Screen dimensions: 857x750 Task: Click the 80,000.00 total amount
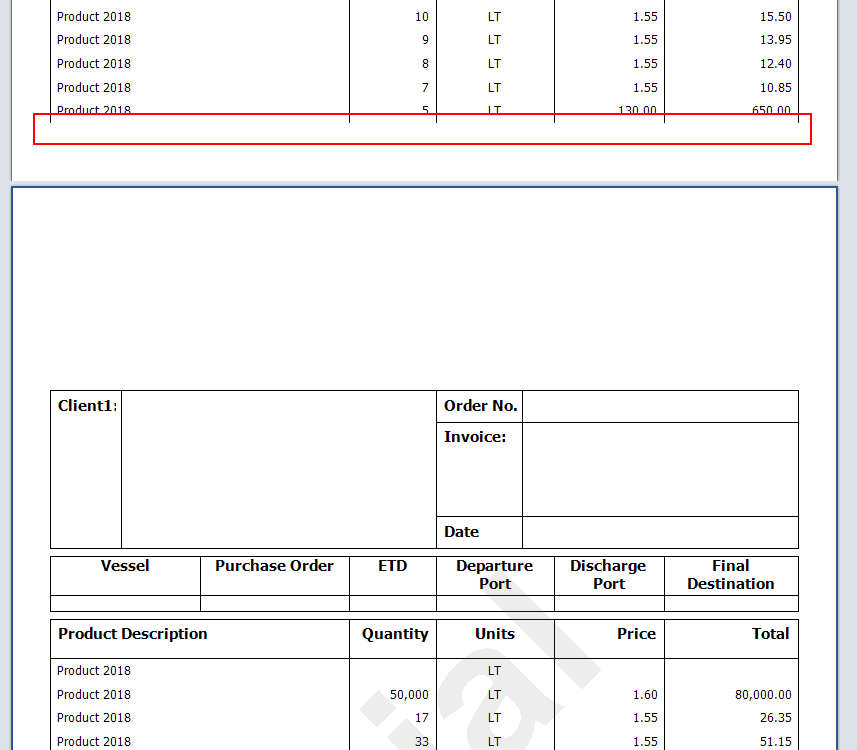pyautogui.click(x=761, y=695)
